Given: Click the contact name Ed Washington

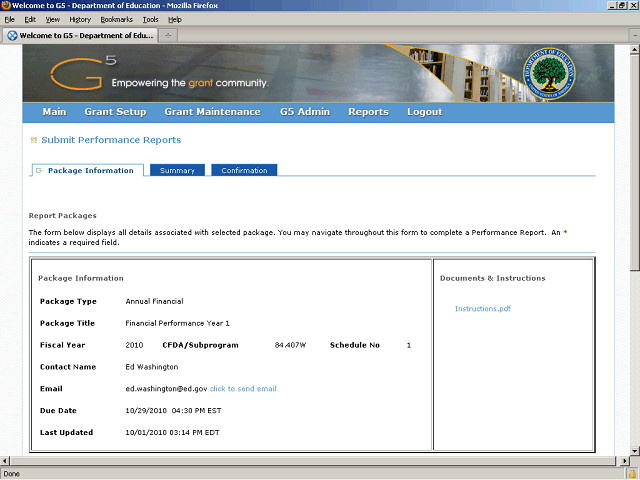Looking at the screenshot, I should coord(152,367).
